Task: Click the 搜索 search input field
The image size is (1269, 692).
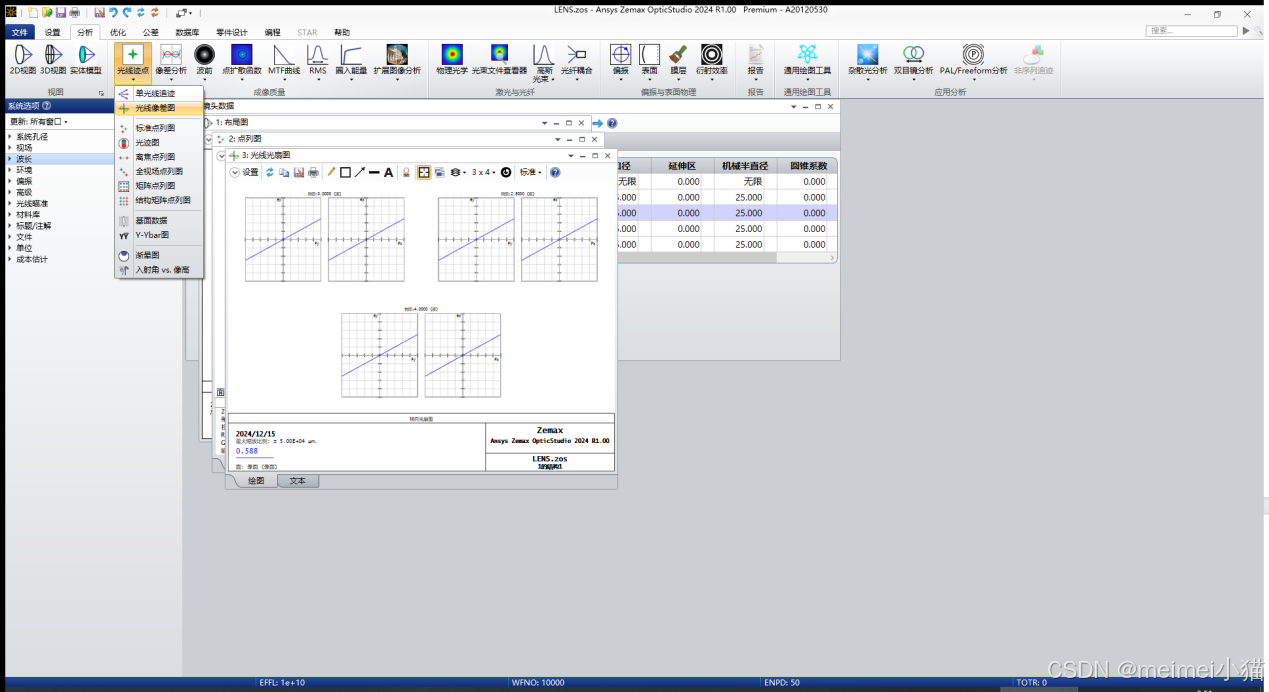Action: [x=1191, y=31]
